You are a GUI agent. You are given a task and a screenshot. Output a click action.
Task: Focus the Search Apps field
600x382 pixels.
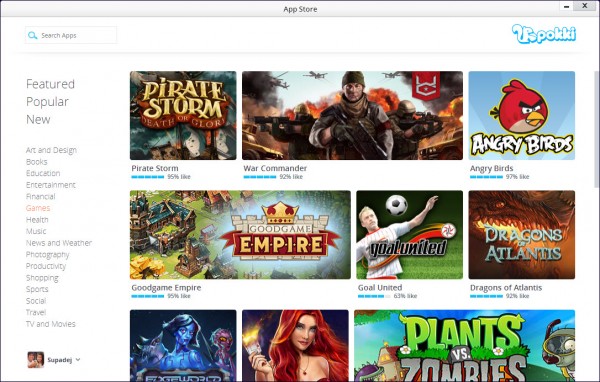pyautogui.click(x=71, y=35)
